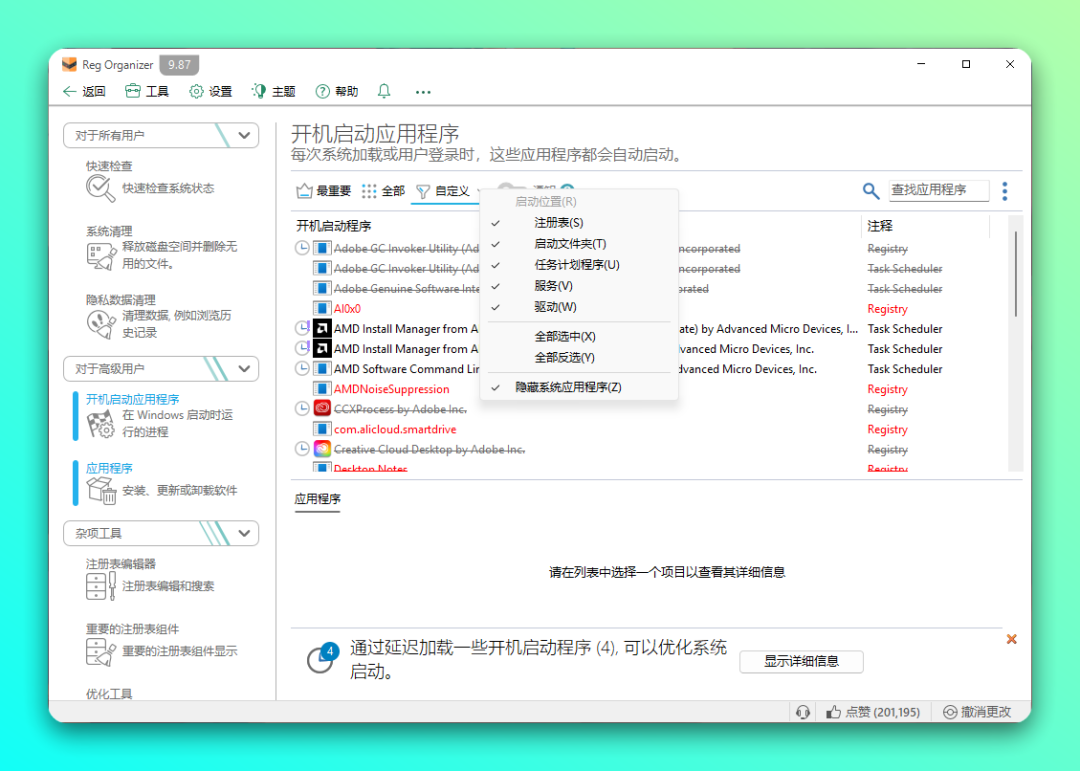
Task: Collapse the 杂项工具 section header
Action: pos(161,533)
